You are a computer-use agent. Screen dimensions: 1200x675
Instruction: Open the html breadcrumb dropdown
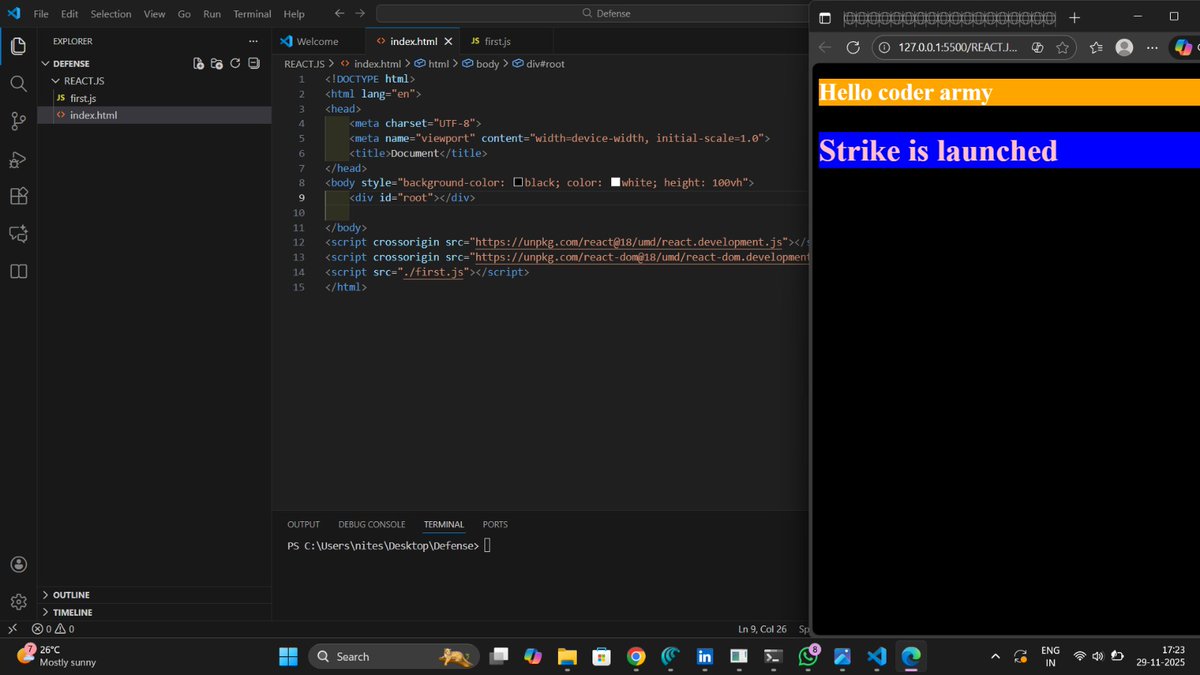coord(432,63)
